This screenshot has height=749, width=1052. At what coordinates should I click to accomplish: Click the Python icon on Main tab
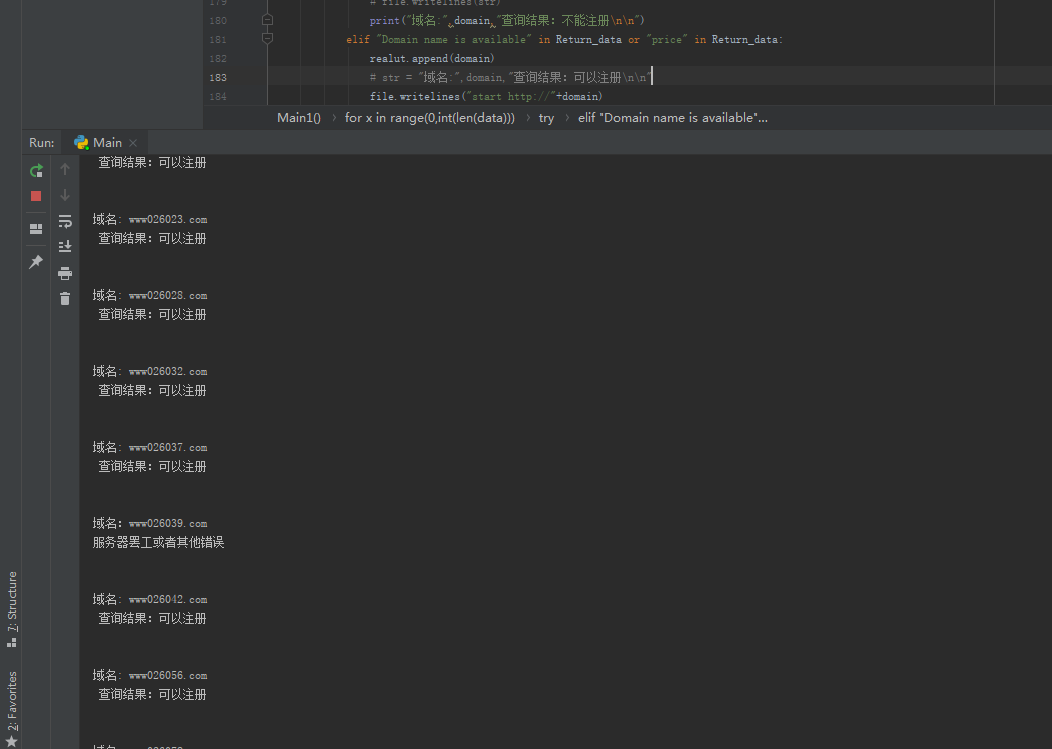(x=81, y=142)
